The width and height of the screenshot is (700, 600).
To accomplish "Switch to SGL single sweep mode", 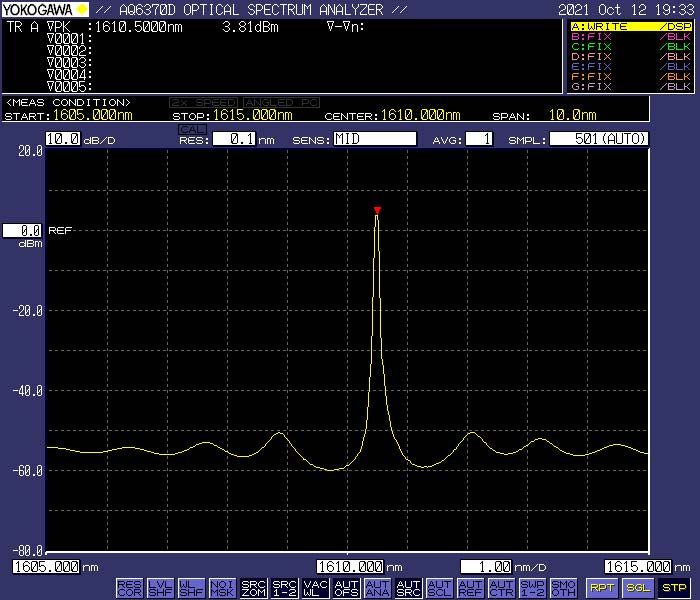I will [638, 587].
